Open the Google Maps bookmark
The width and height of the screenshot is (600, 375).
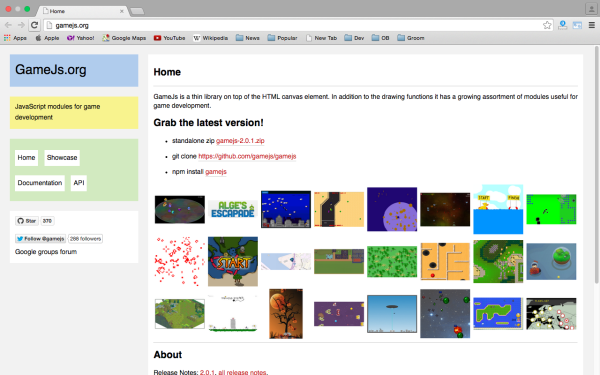124,38
